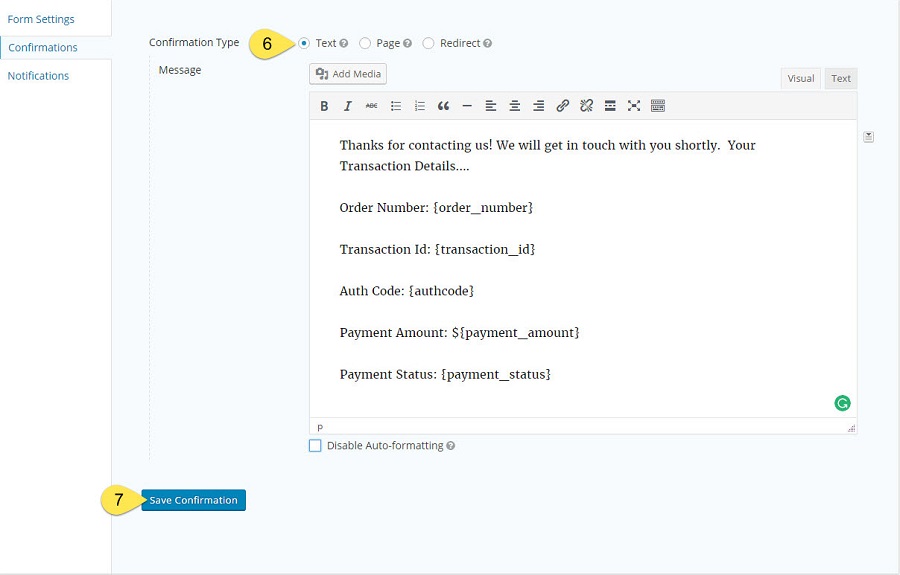Open Form Settings section
Image resolution: width=900 pixels, height=575 pixels.
pos(41,19)
